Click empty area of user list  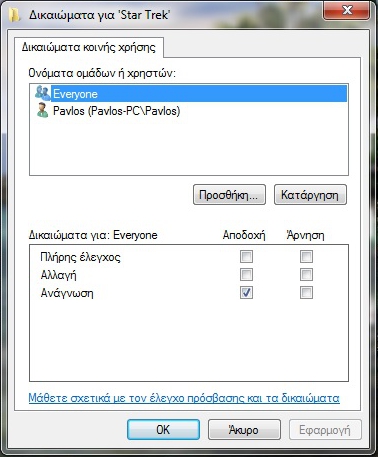coord(189,147)
